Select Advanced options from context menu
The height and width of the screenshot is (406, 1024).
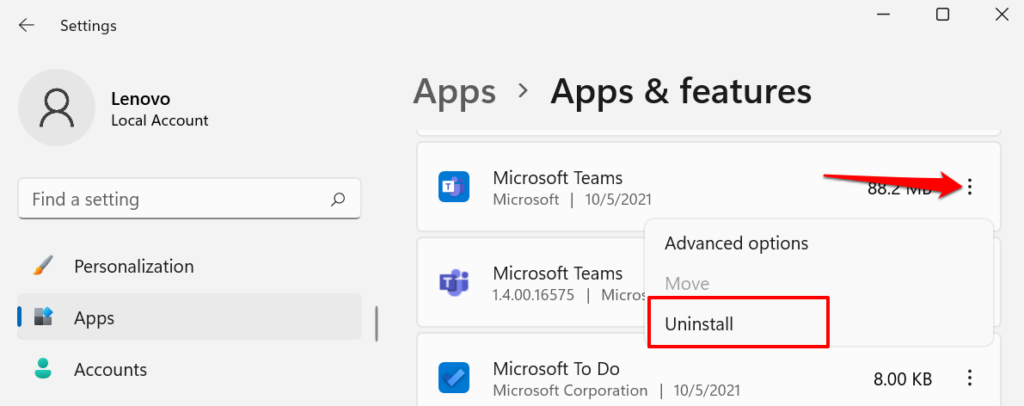tap(736, 243)
